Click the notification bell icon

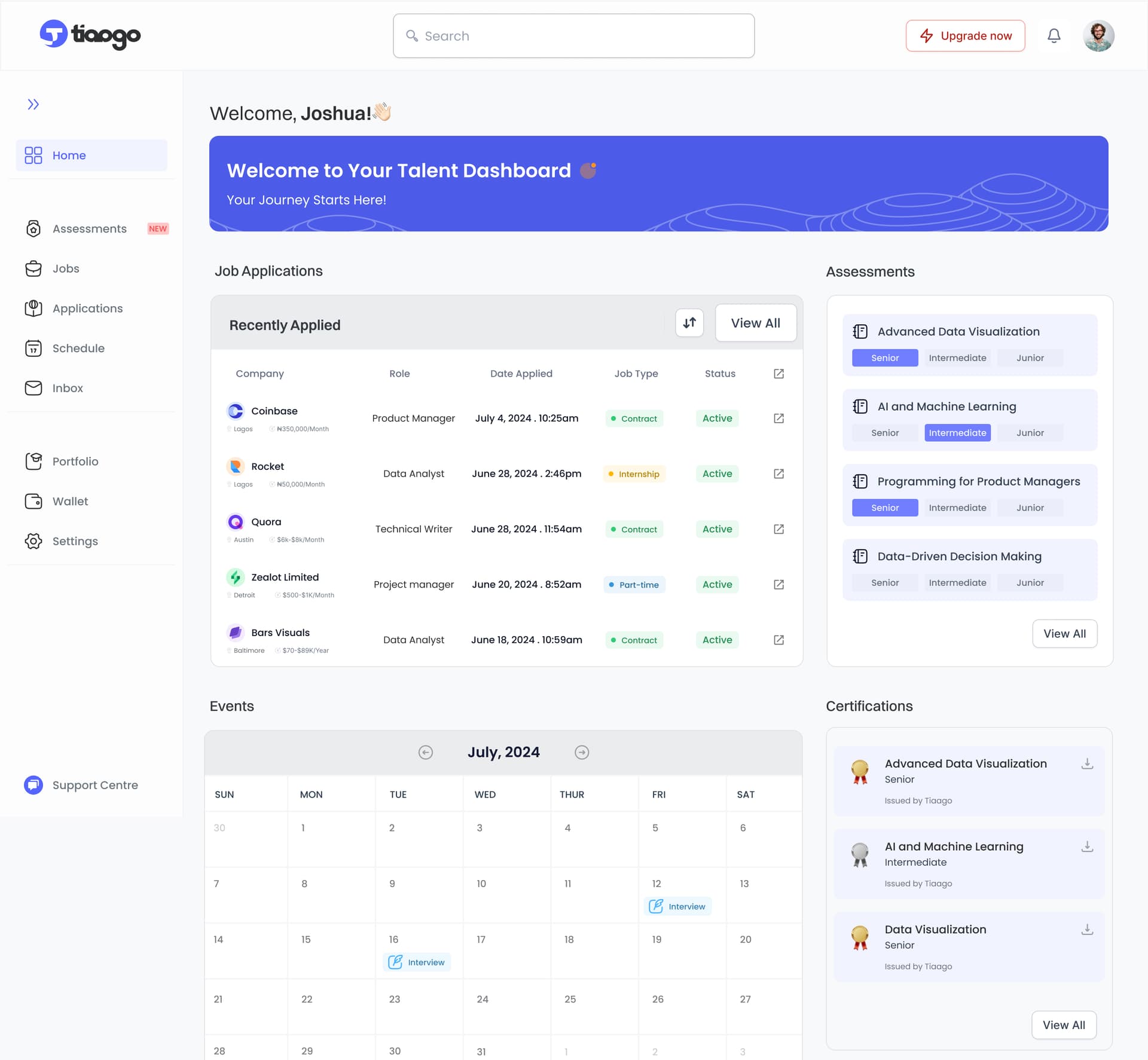click(1054, 36)
